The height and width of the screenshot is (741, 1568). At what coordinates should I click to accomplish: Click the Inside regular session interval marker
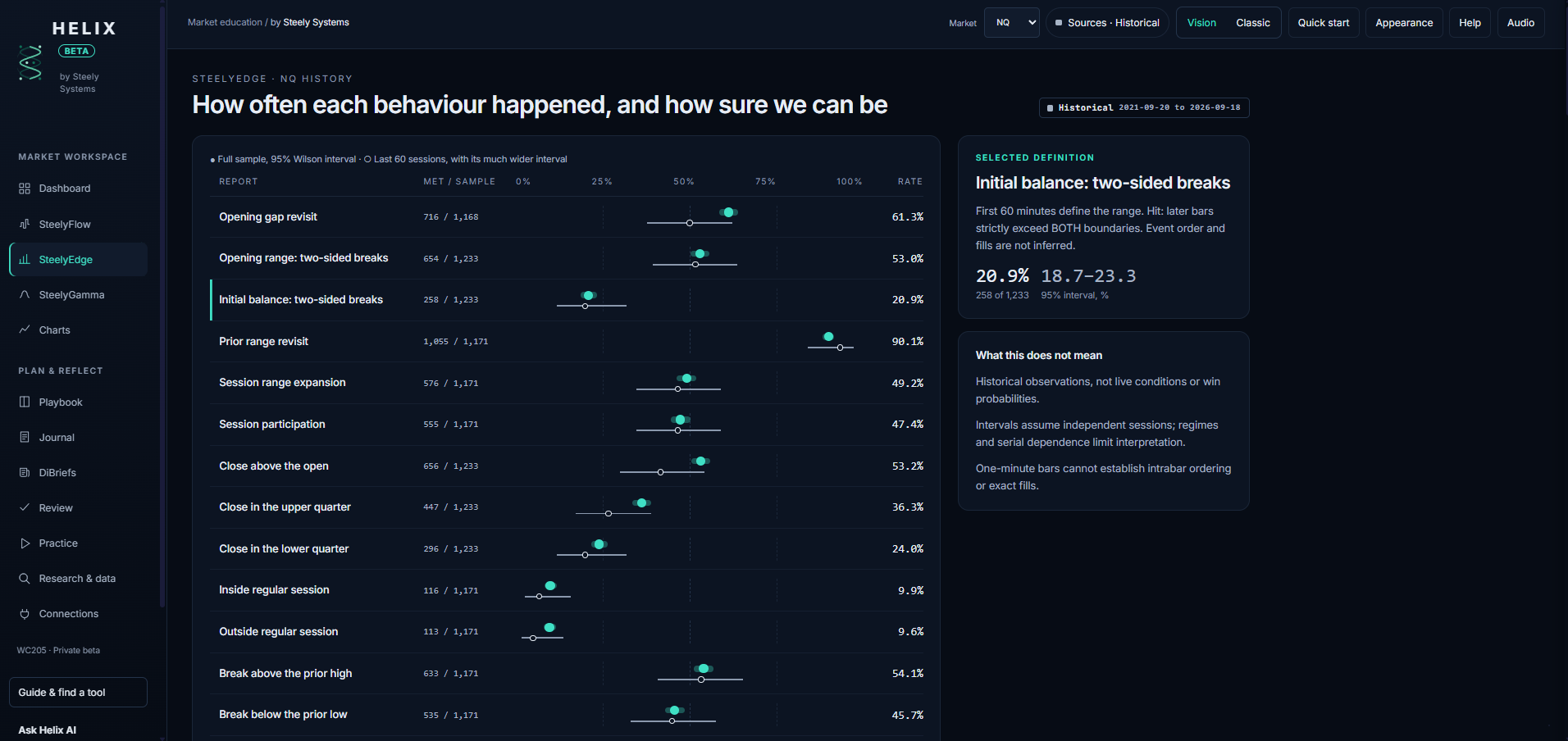550,585
